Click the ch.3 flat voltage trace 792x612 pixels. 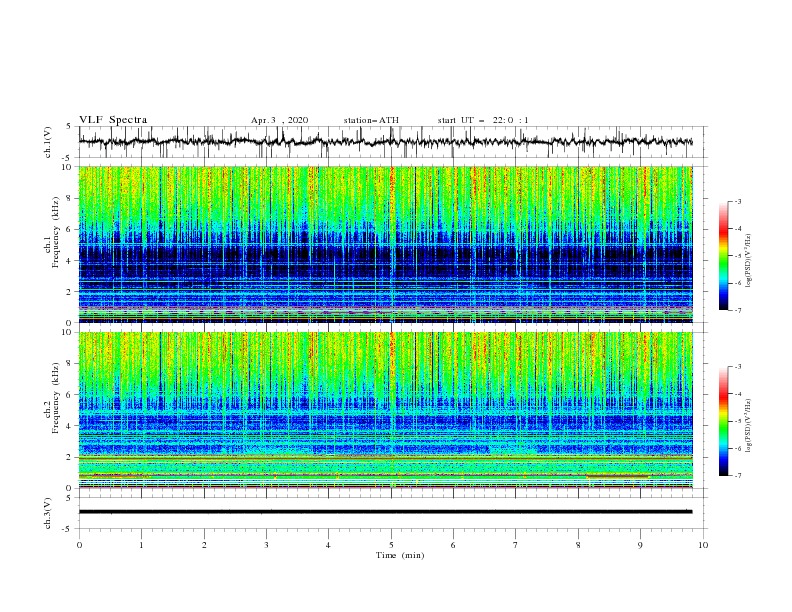pyautogui.click(x=385, y=512)
